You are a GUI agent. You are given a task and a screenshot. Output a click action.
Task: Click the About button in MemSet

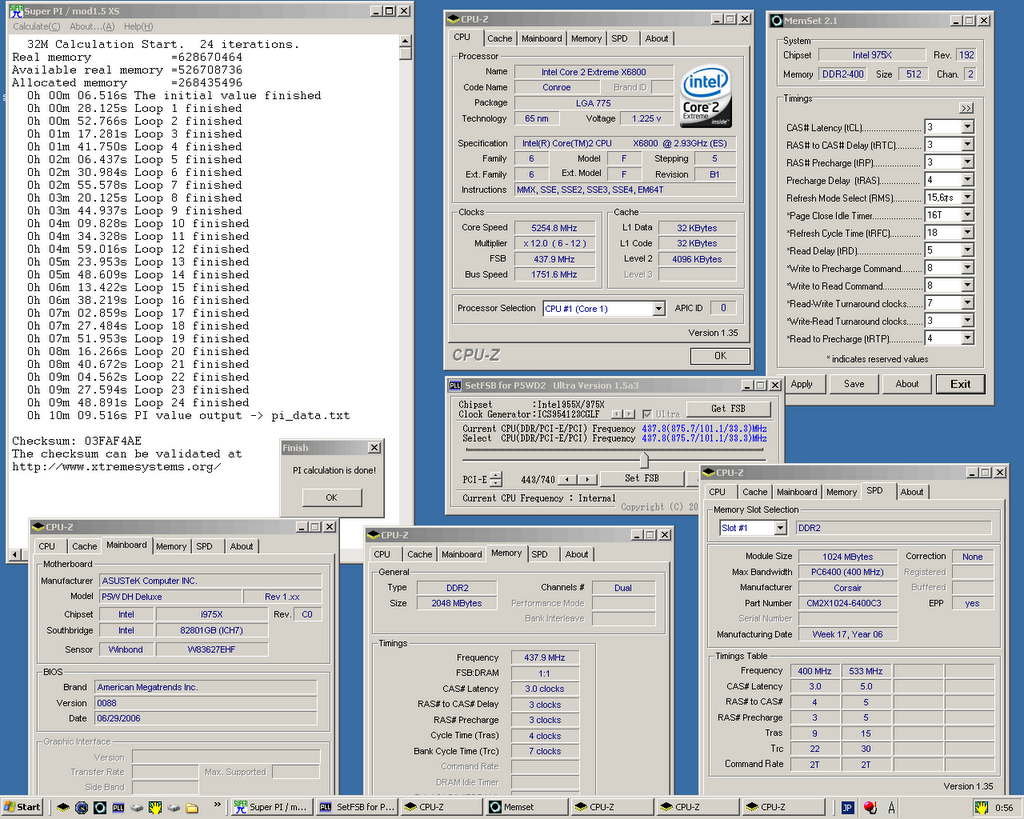point(906,384)
